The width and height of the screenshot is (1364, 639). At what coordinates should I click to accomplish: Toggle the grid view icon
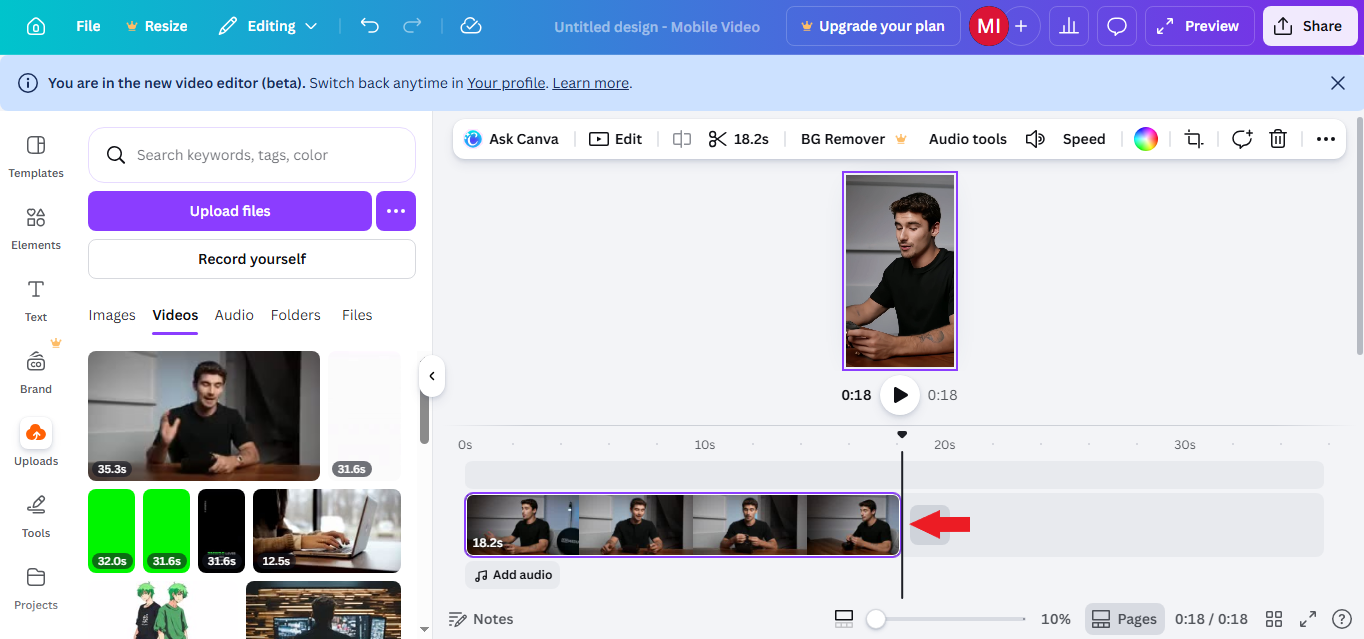coord(1274,619)
